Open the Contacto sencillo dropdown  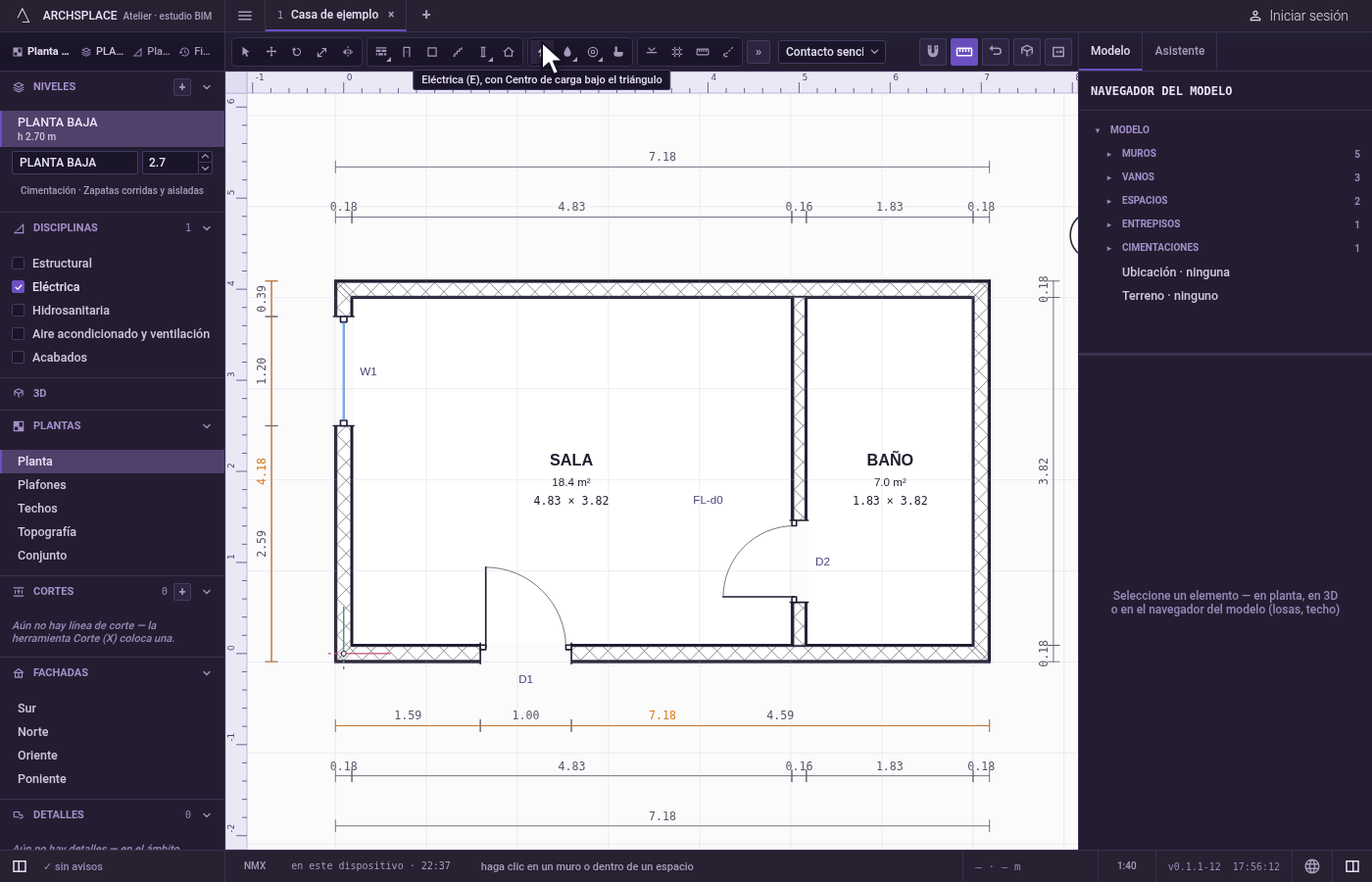[832, 52]
